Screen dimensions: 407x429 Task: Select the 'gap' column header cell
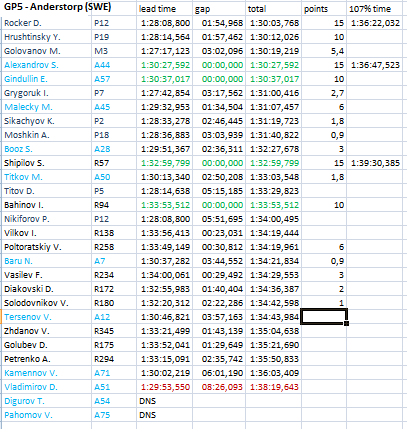219,9
